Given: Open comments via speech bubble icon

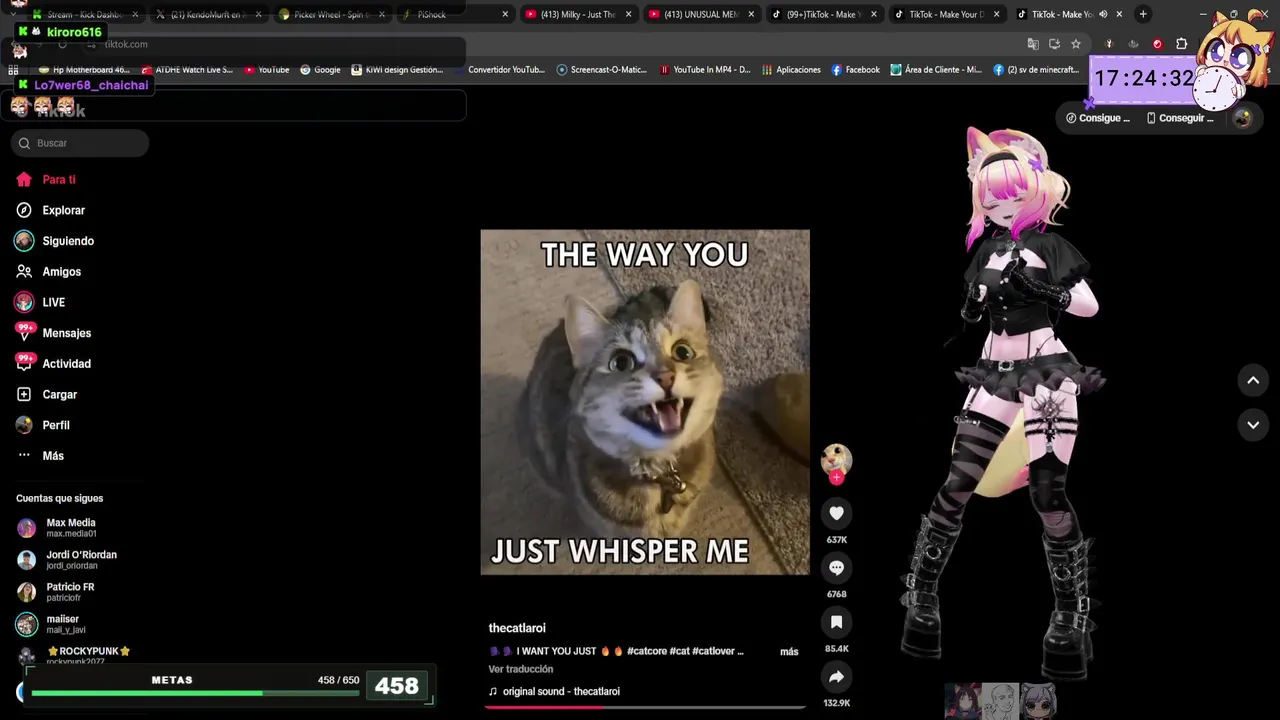Looking at the screenshot, I should [x=836, y=568].
